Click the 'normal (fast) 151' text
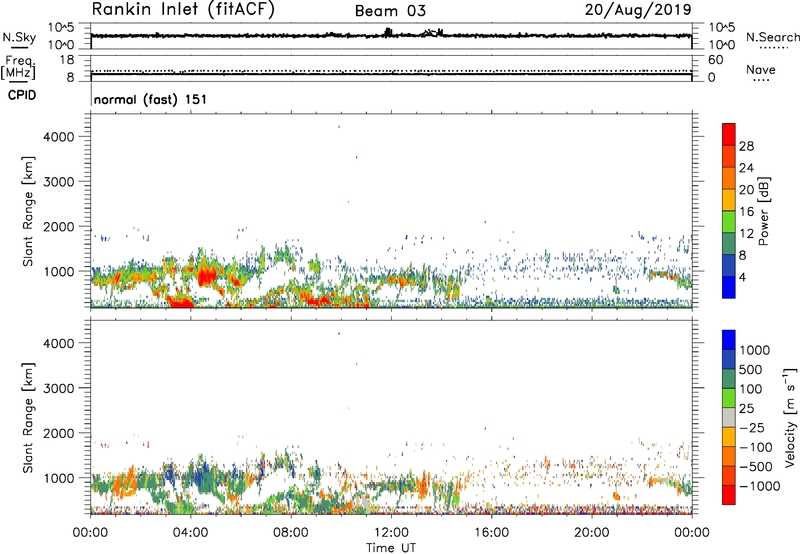The width and height of the screenshot is (800, 554). (151, 99)
